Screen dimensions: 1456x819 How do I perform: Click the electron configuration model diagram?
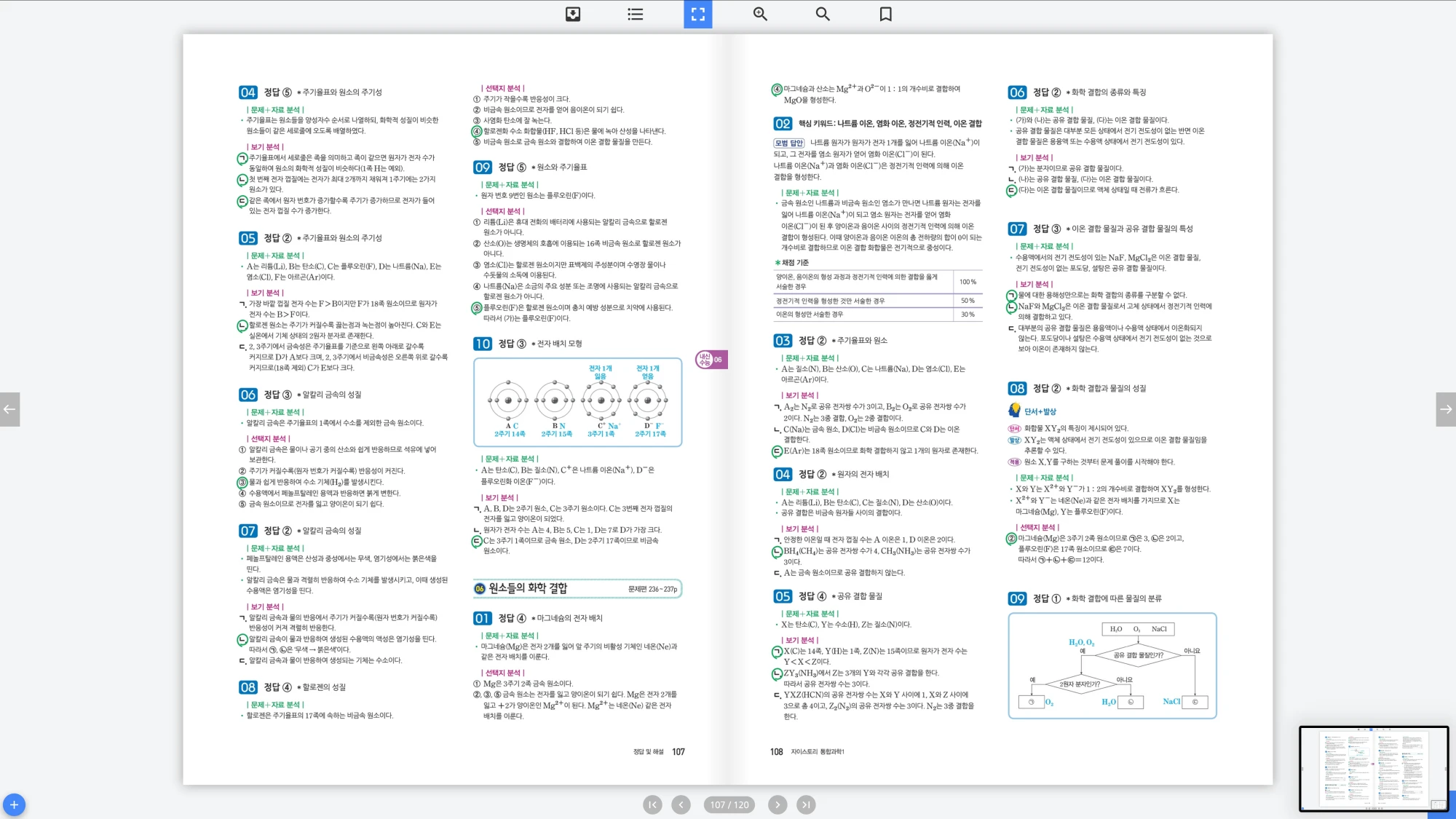tap(577, 402)
